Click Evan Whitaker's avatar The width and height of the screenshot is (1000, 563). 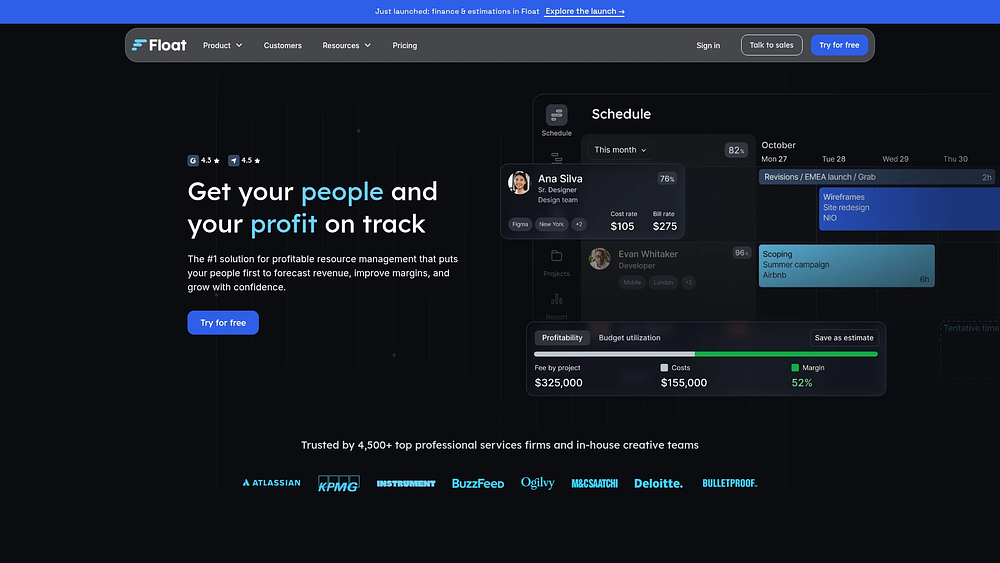599,259
